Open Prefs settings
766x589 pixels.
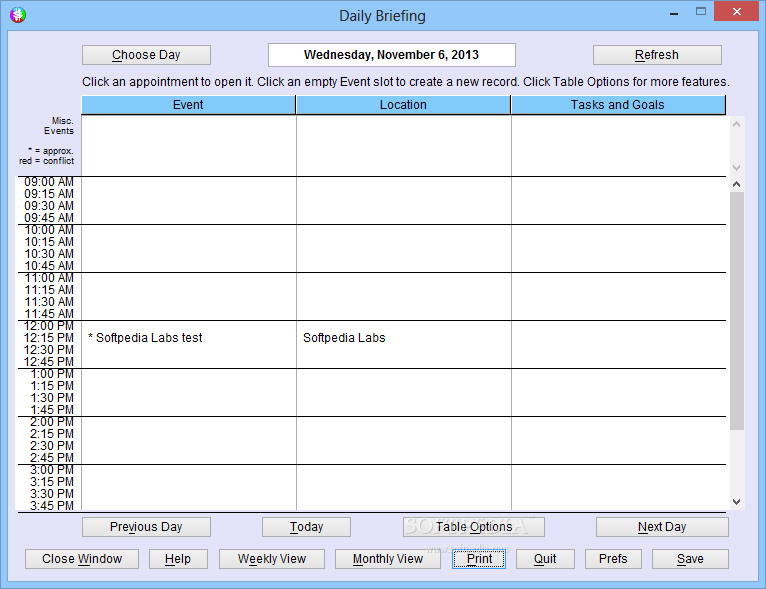(613, 559)
